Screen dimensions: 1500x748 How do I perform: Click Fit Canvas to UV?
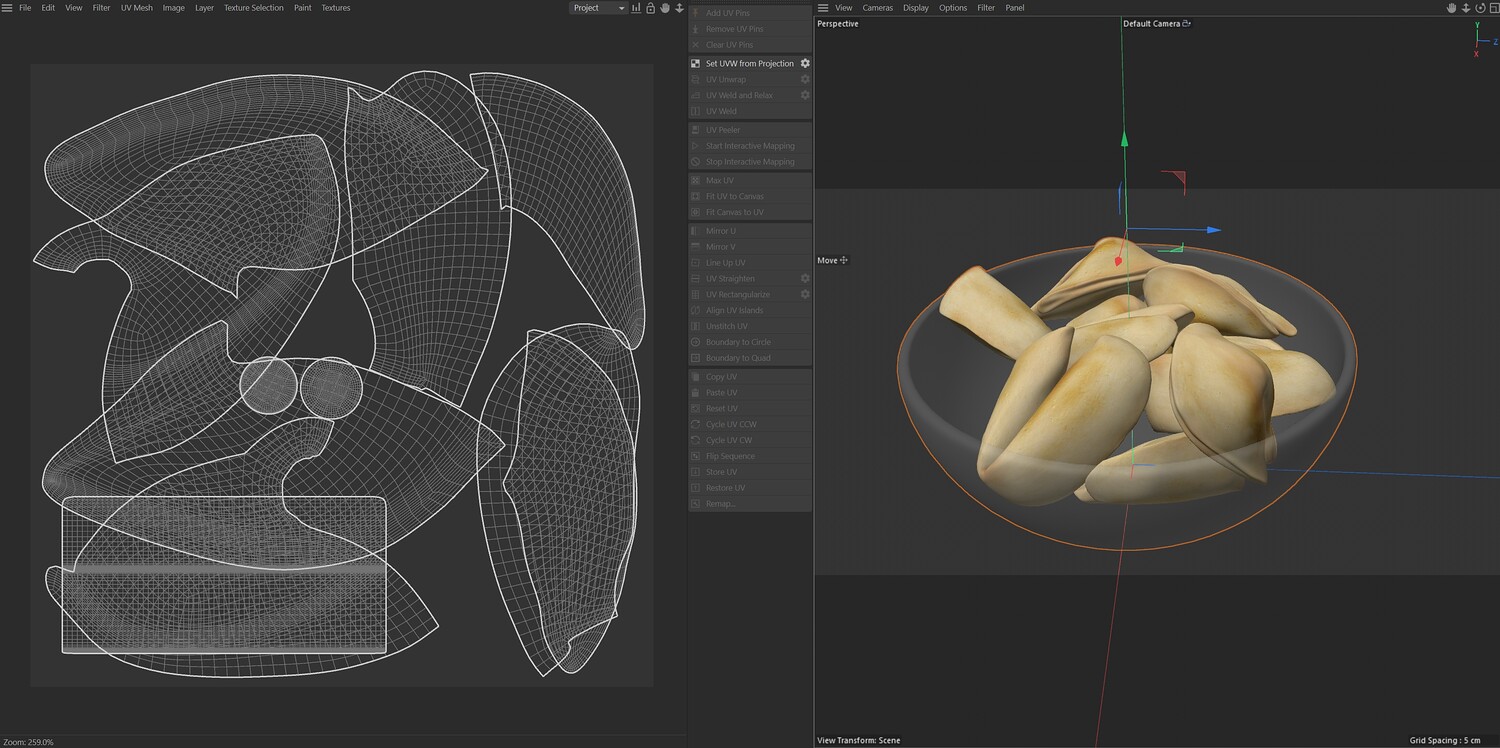[x=750, y=212]
